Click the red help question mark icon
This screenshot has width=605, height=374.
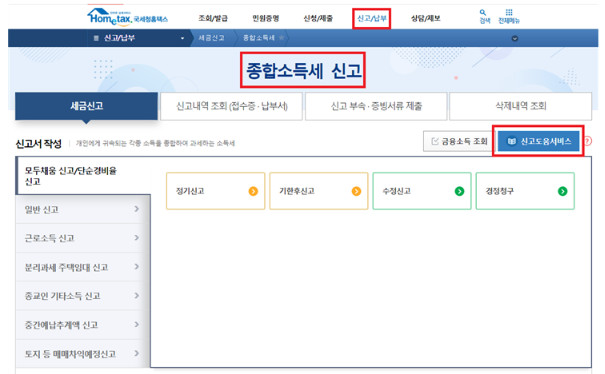point(588,141)
